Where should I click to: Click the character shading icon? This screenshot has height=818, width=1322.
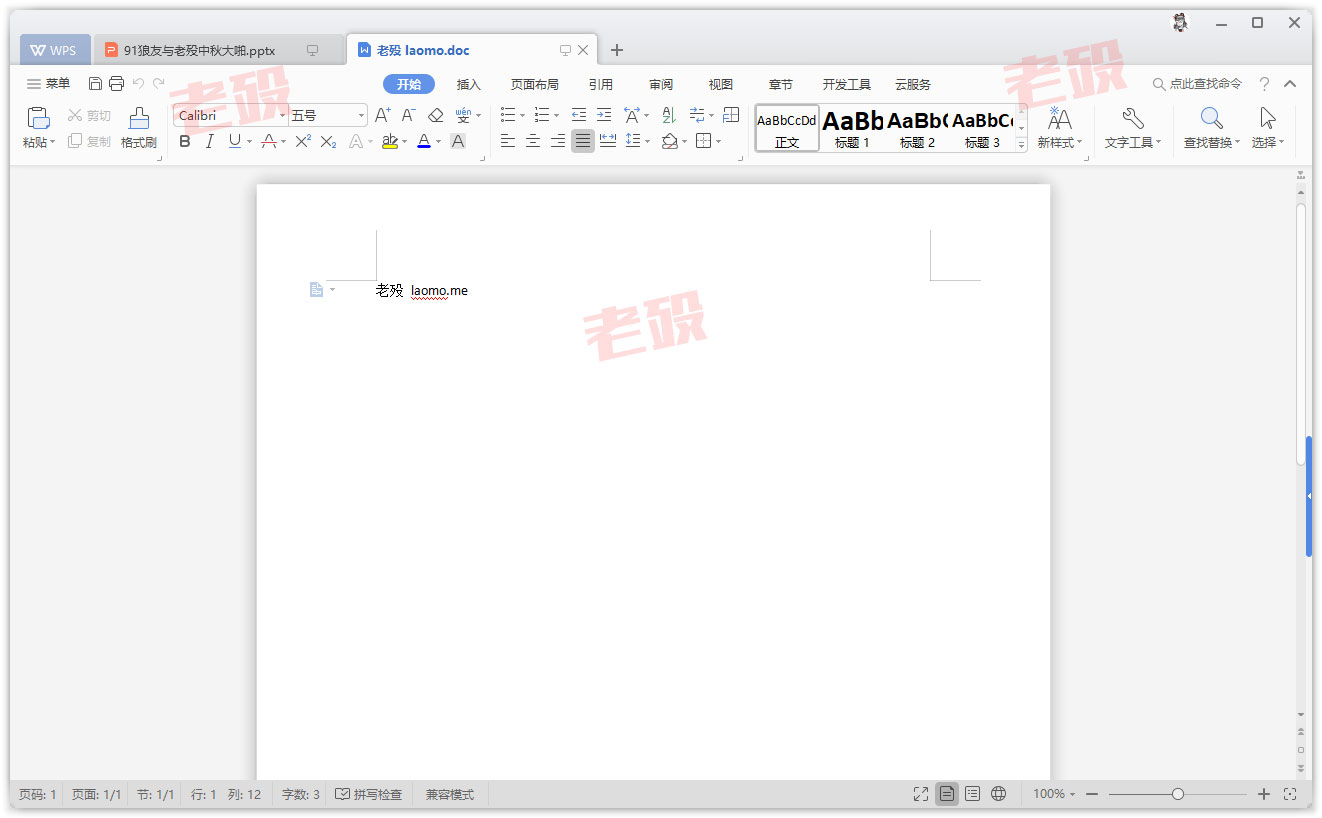(x=458, y=142)
